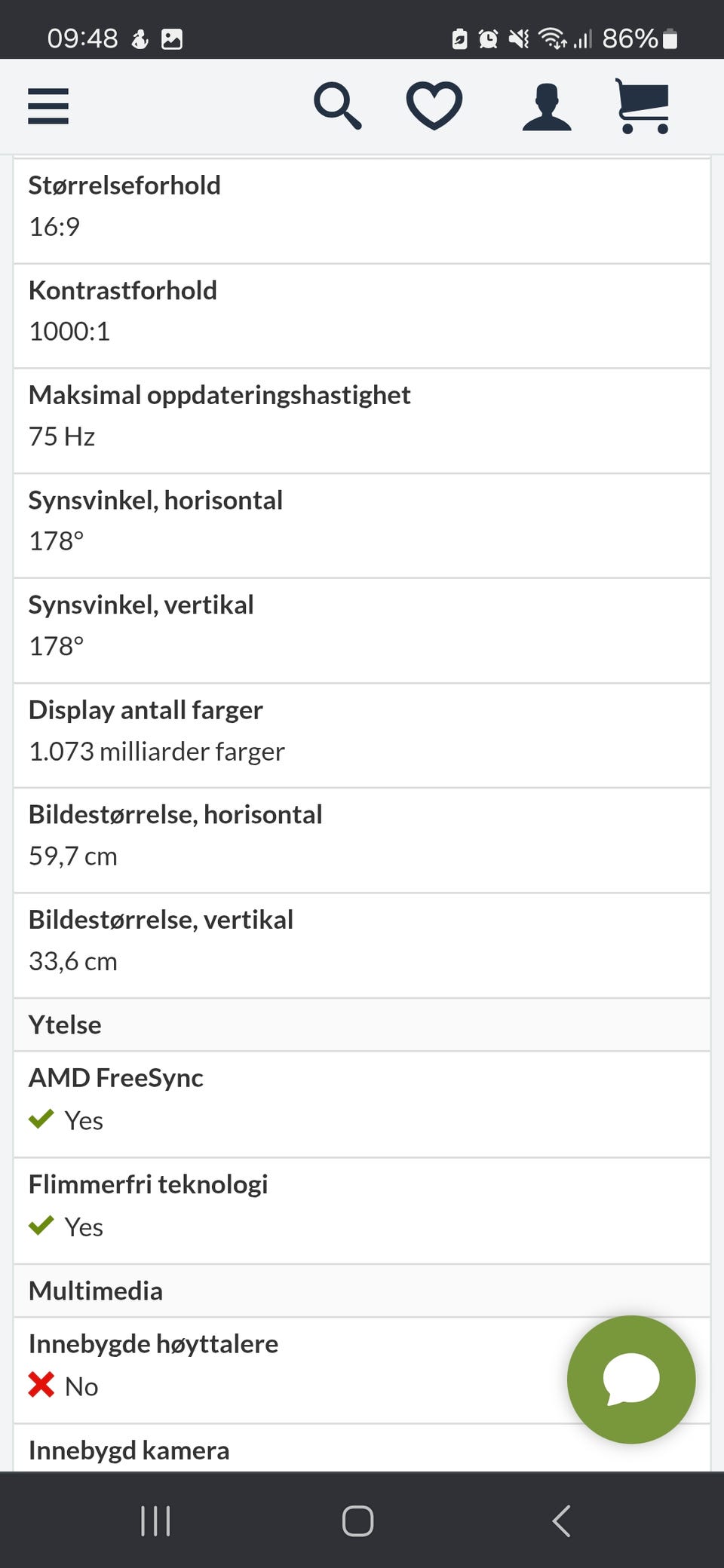Open the green chat bubble
724x1568 pixels.
point(631,1379)
